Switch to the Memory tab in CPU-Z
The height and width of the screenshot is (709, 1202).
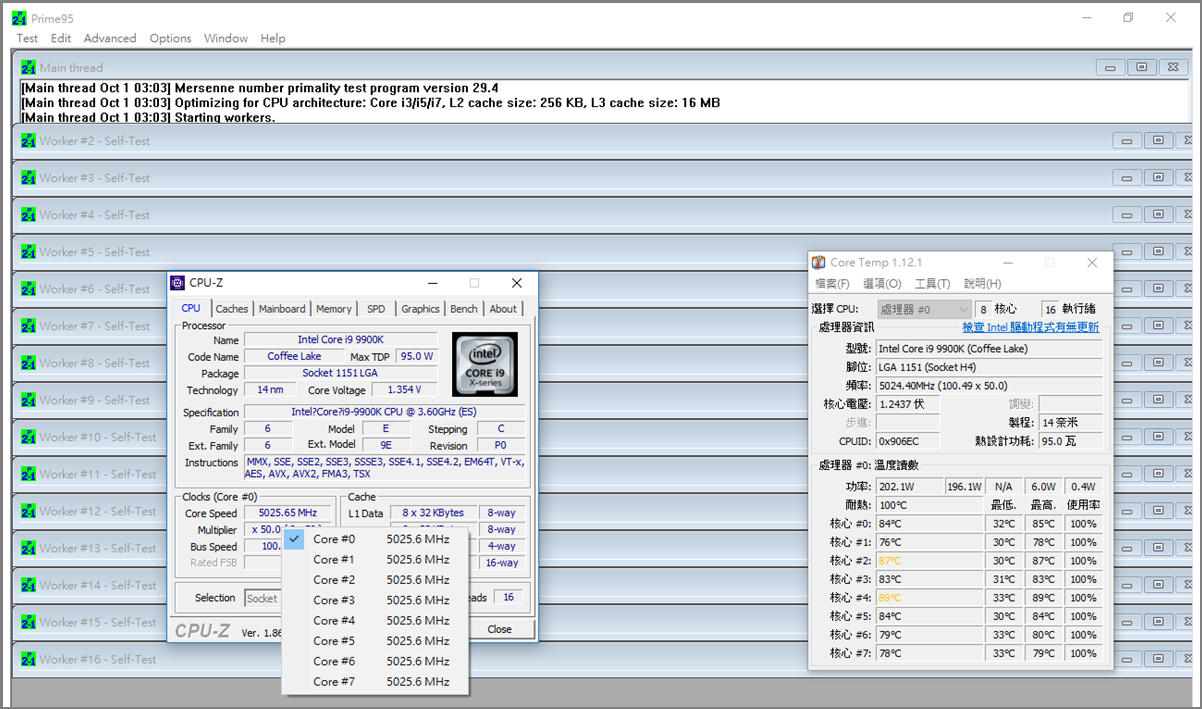(334, 309)
